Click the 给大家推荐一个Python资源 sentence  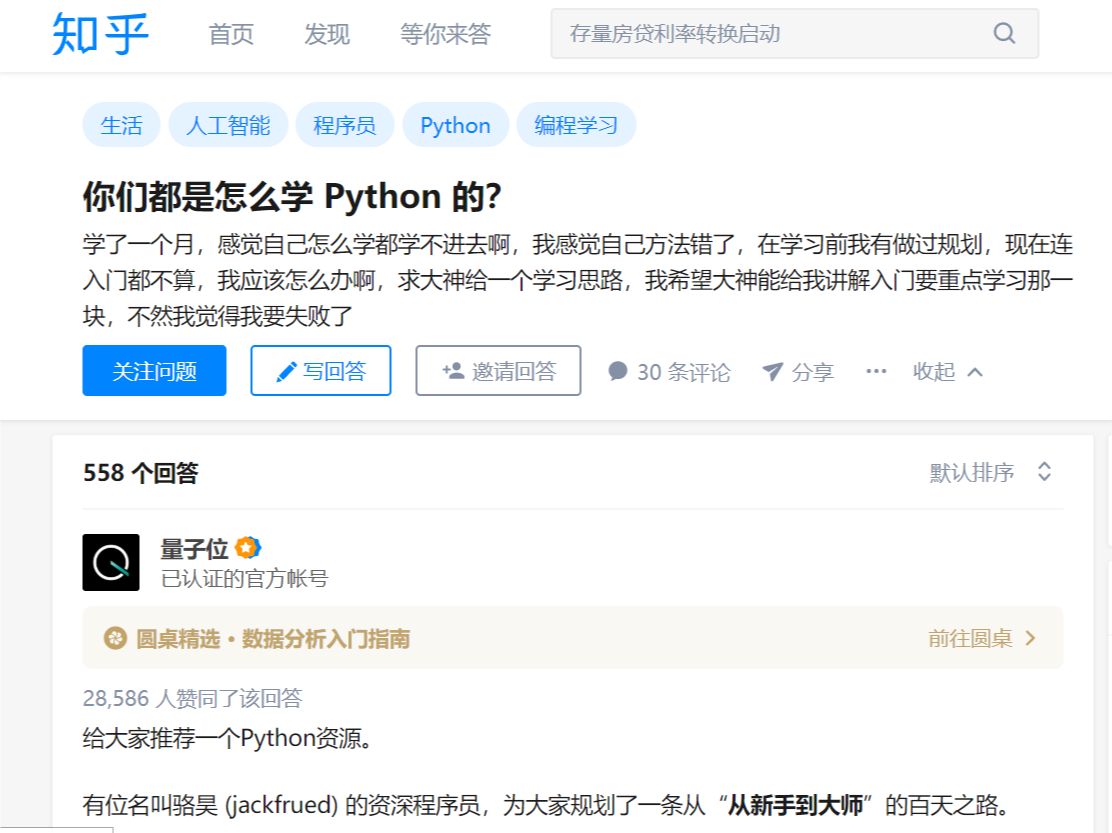click(x=227, y=738)
